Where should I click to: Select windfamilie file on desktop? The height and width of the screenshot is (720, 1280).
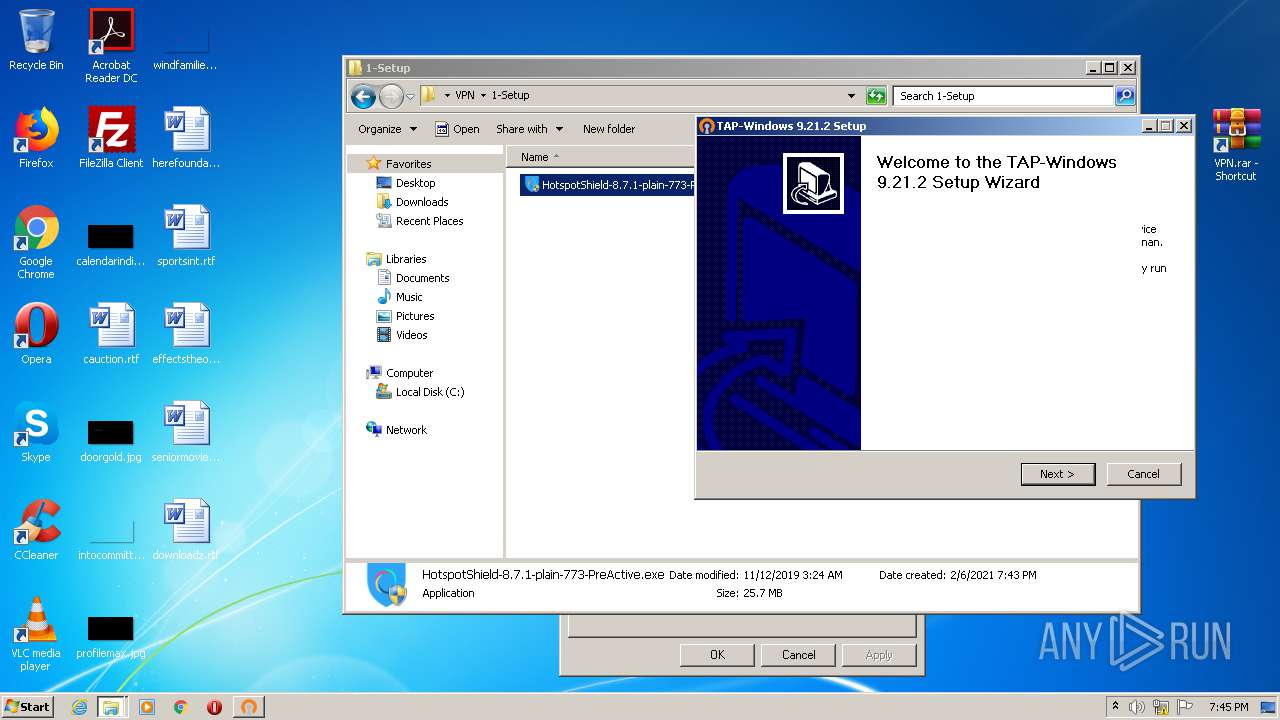point(186,48)
